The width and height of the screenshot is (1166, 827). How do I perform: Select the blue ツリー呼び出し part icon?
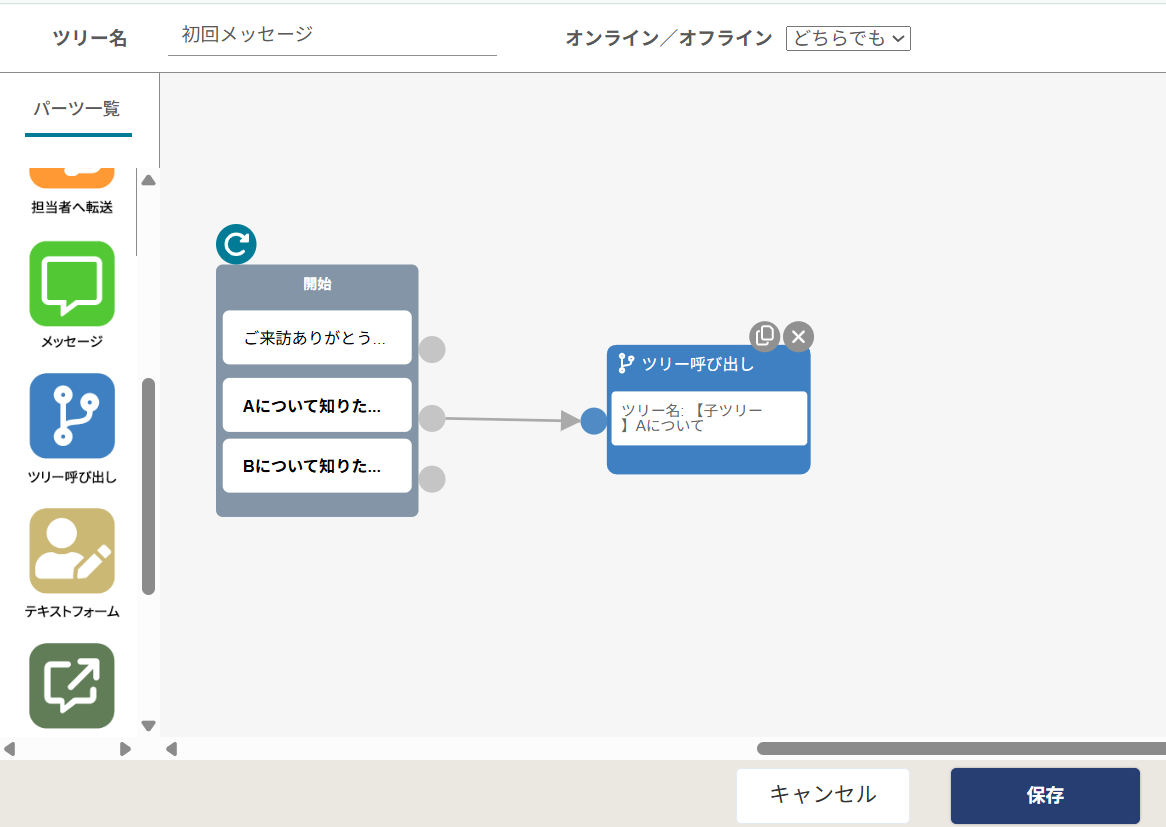pyautogui.click(x=72, y=416)
